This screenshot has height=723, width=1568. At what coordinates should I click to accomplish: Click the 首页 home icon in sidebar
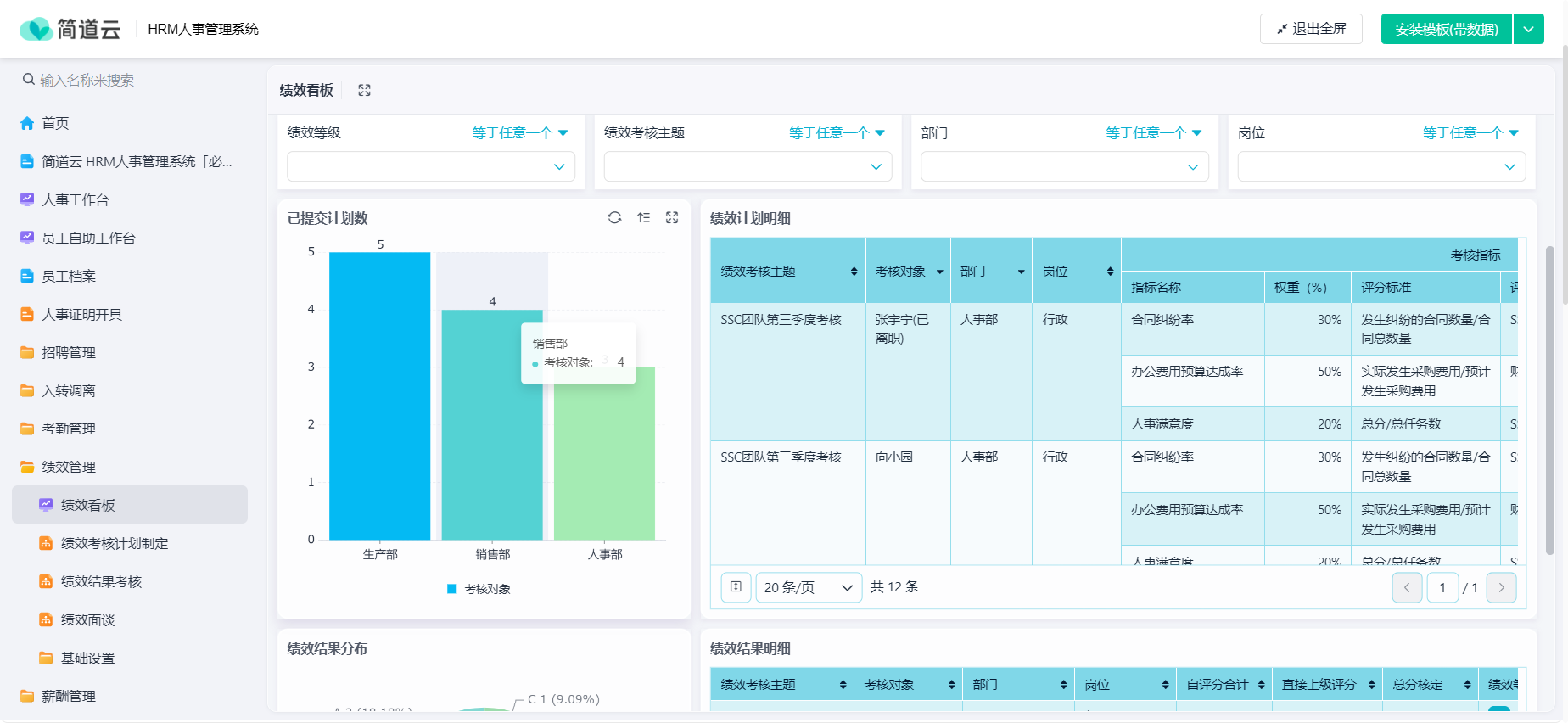click(x=27, y=123)
